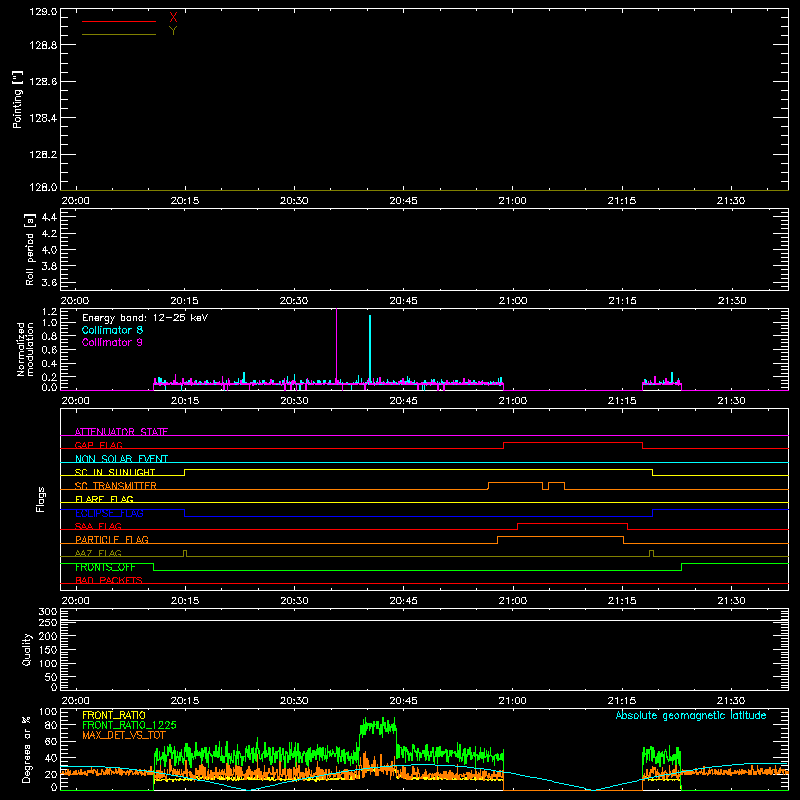Click the 150 quality tick value
This screenshot has width=800, height=800.
pyautogui.click(x=47, y=650)
